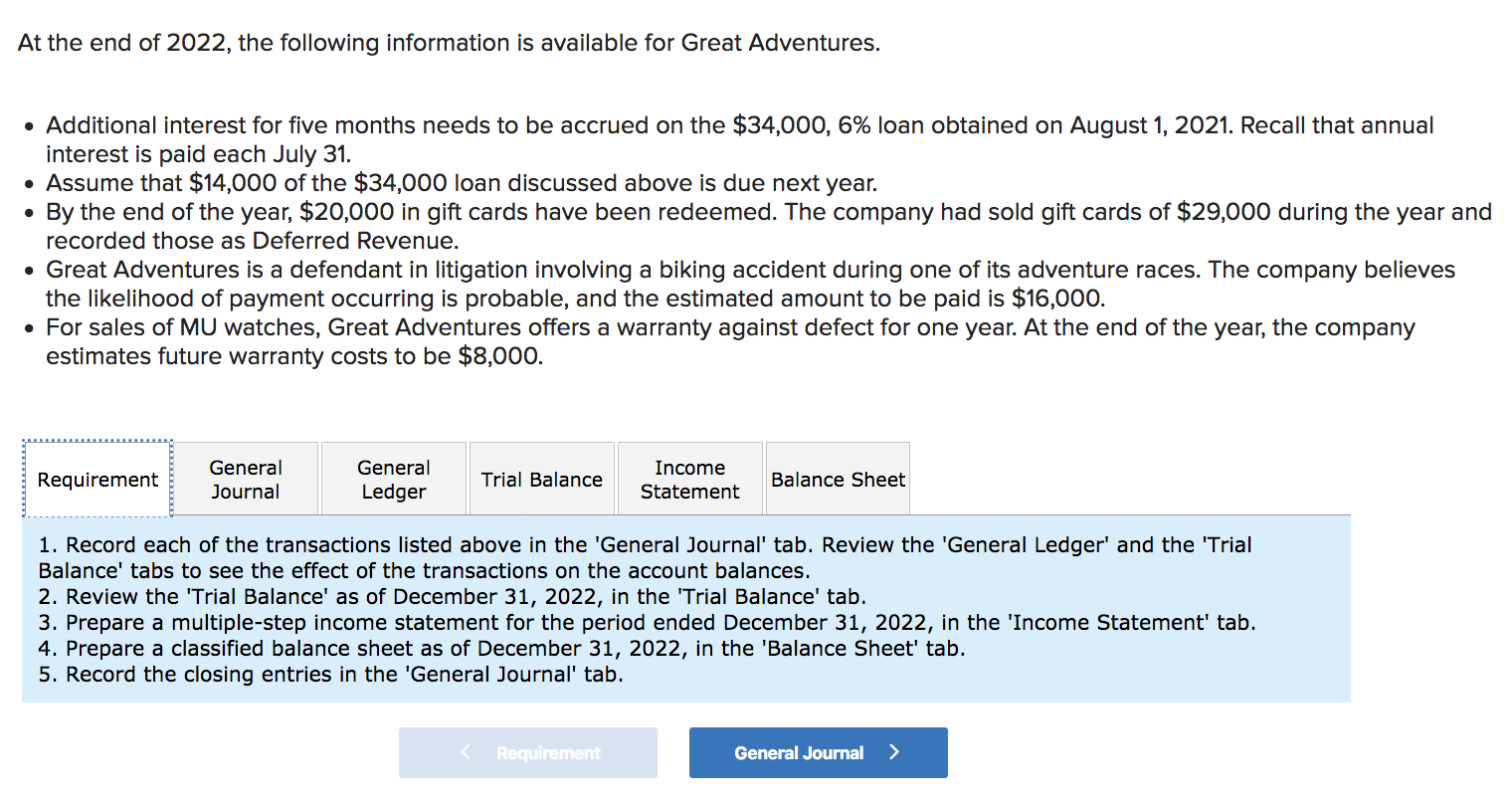The image size is (1512, 806).
Task: Go to the Income Statement tab
Action: point(690,480)
